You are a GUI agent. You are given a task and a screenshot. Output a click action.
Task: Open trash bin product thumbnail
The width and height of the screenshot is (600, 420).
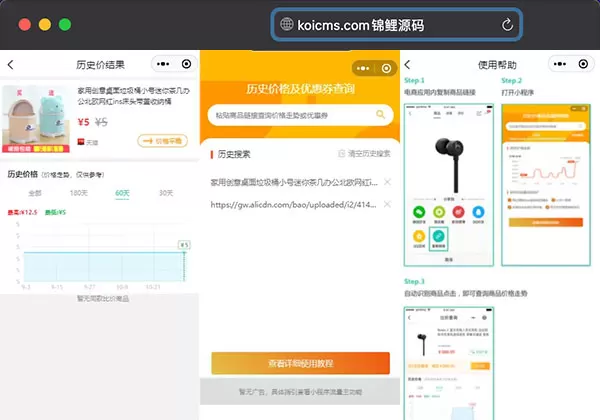36,119
